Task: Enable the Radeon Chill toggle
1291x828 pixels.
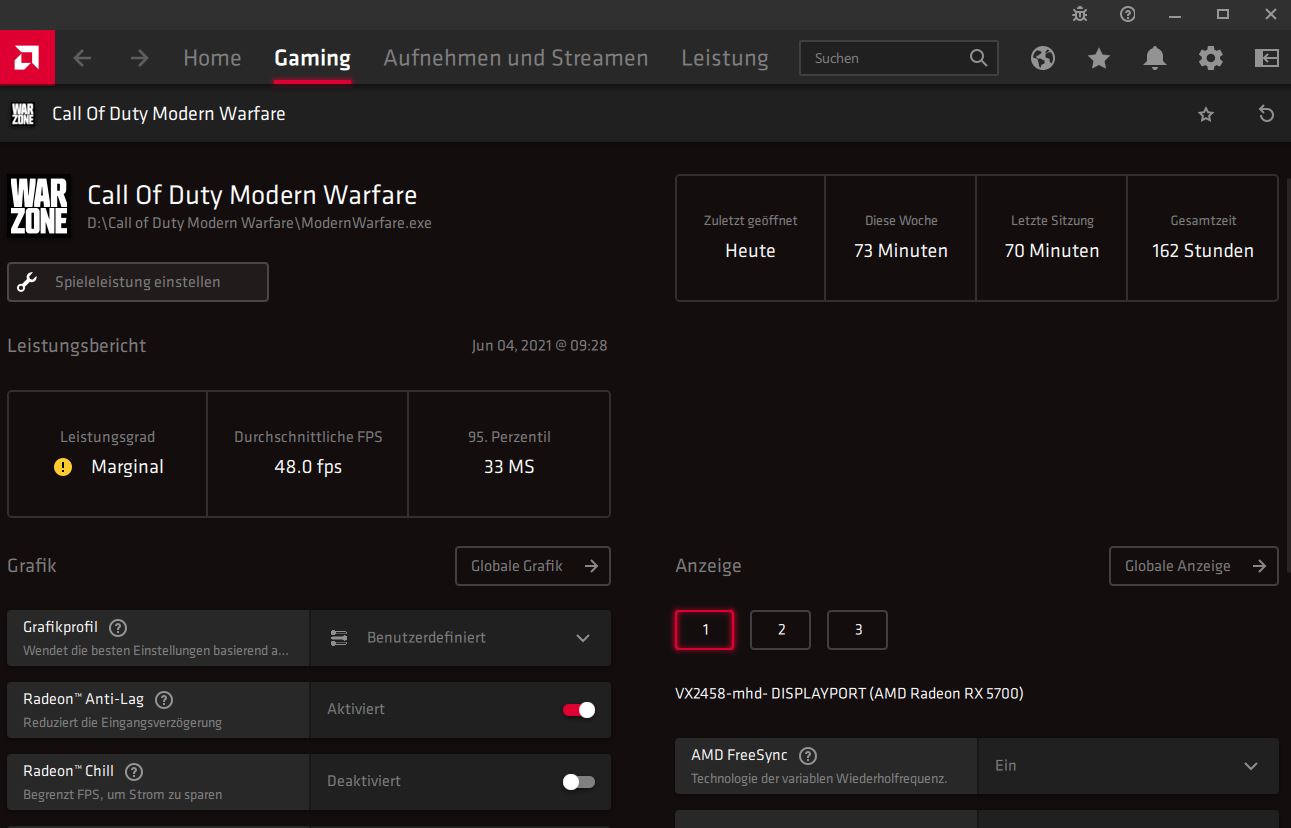Action: (x=579, y=782)
